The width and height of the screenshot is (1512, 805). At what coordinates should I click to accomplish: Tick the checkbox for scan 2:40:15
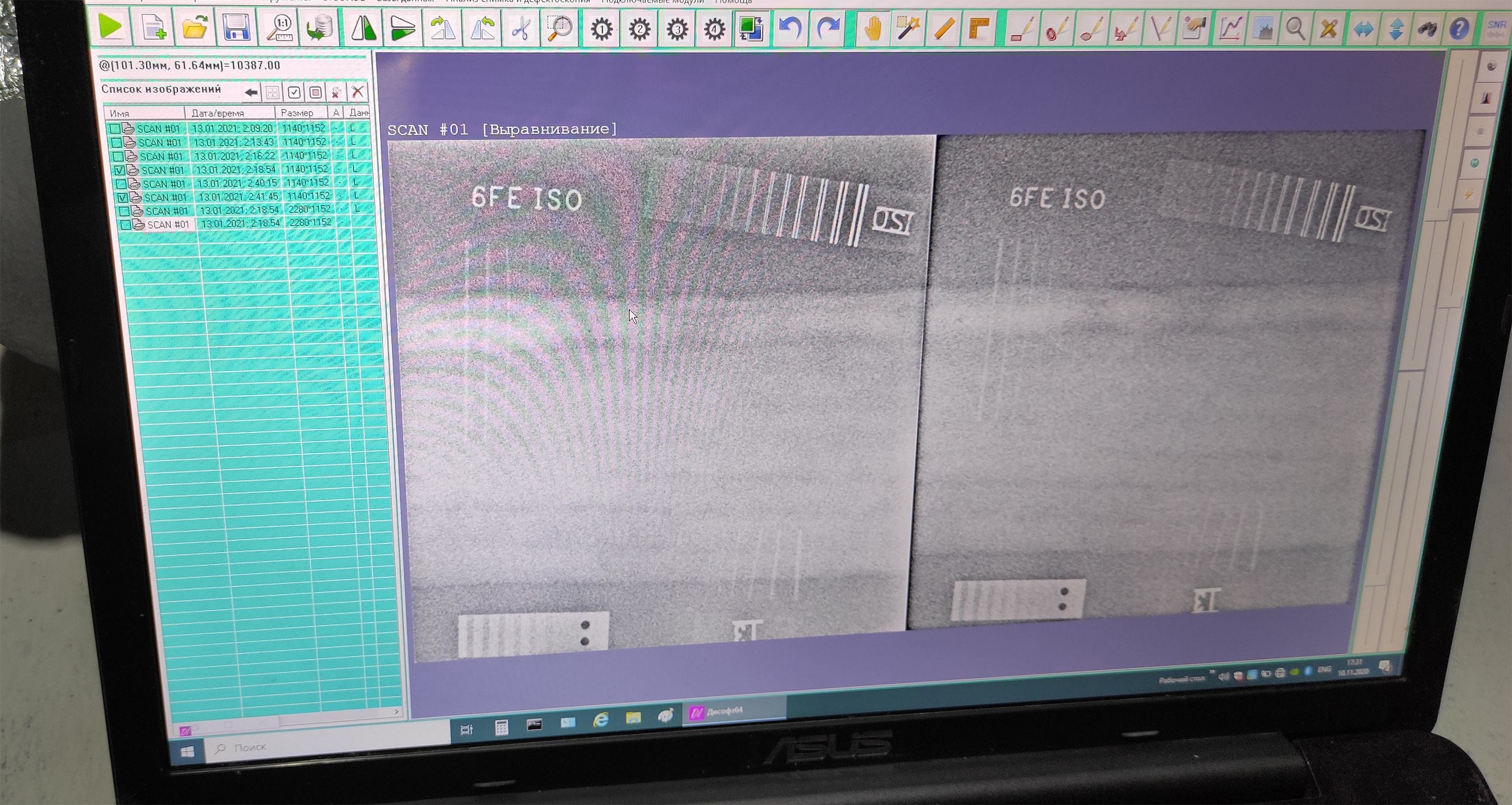point(121,184)
